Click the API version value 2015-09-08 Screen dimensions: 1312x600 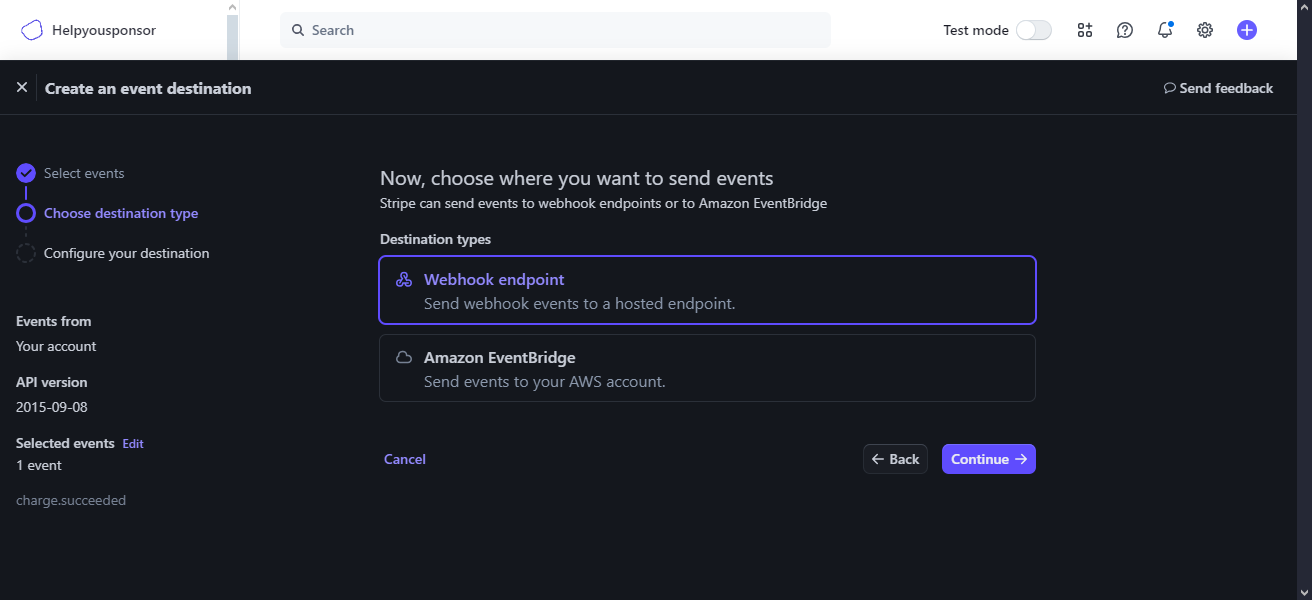tap(52, 407)
